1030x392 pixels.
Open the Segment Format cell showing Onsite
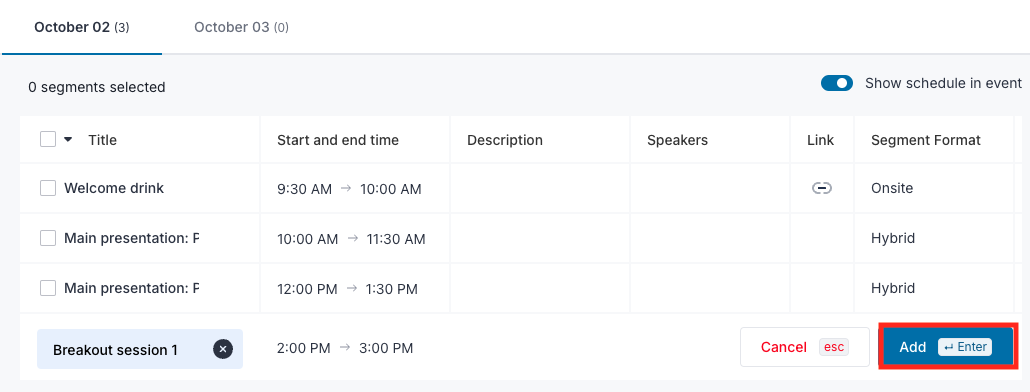click(933, 188)
